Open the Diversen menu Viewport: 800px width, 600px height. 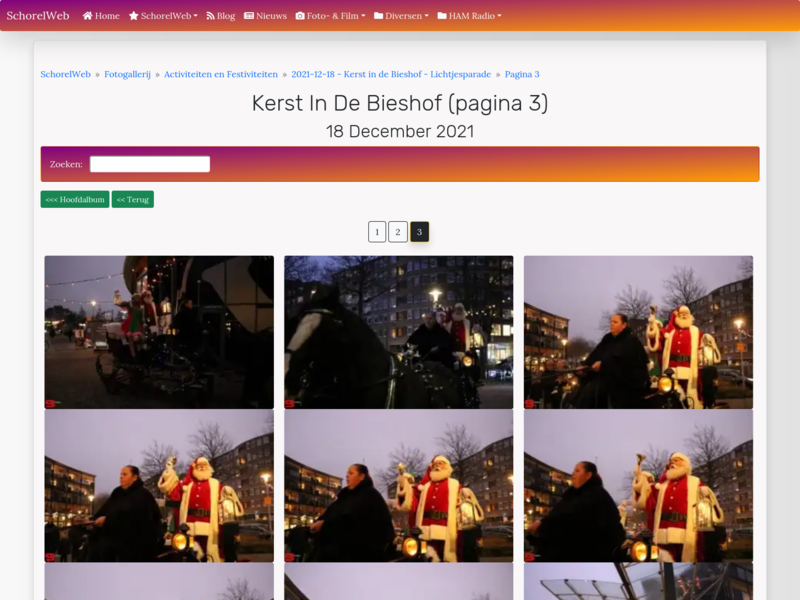click(x=402, y=16)
